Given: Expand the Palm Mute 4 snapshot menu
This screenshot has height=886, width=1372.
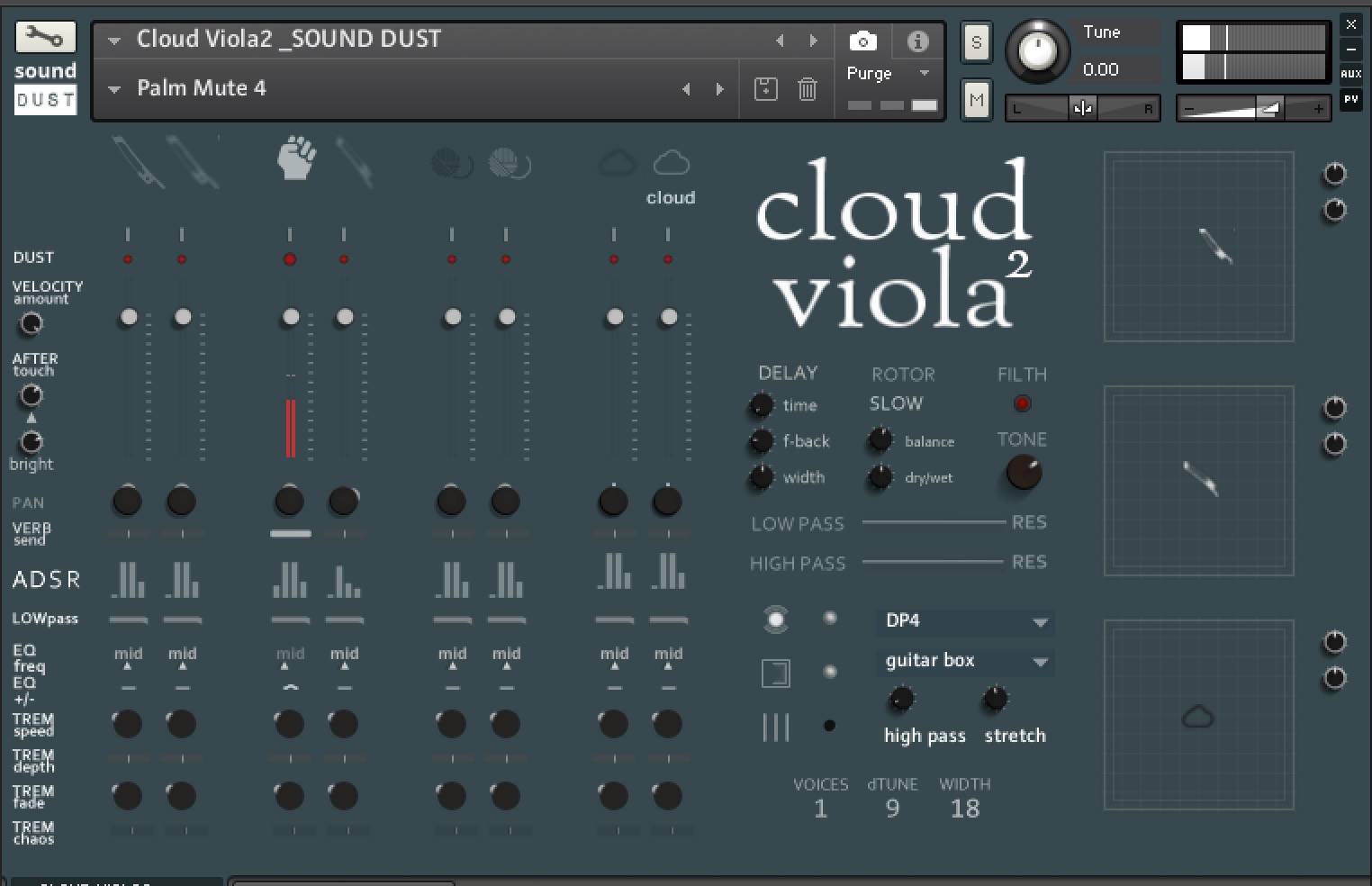Looking at the screenshot, I should tap(114, 89).
